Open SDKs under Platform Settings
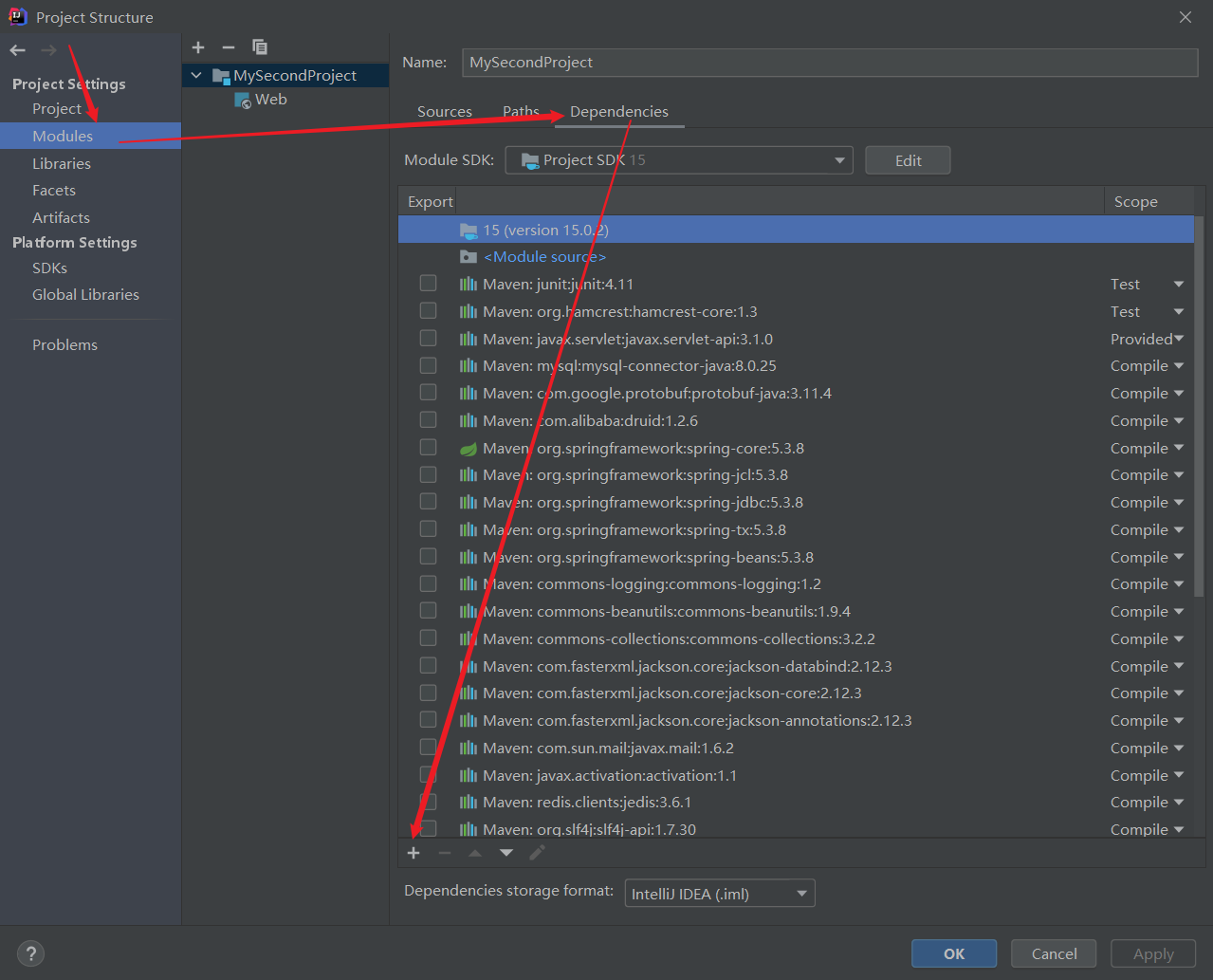Viewport: 1213px width, 980px height. click(x=49, y=268)
